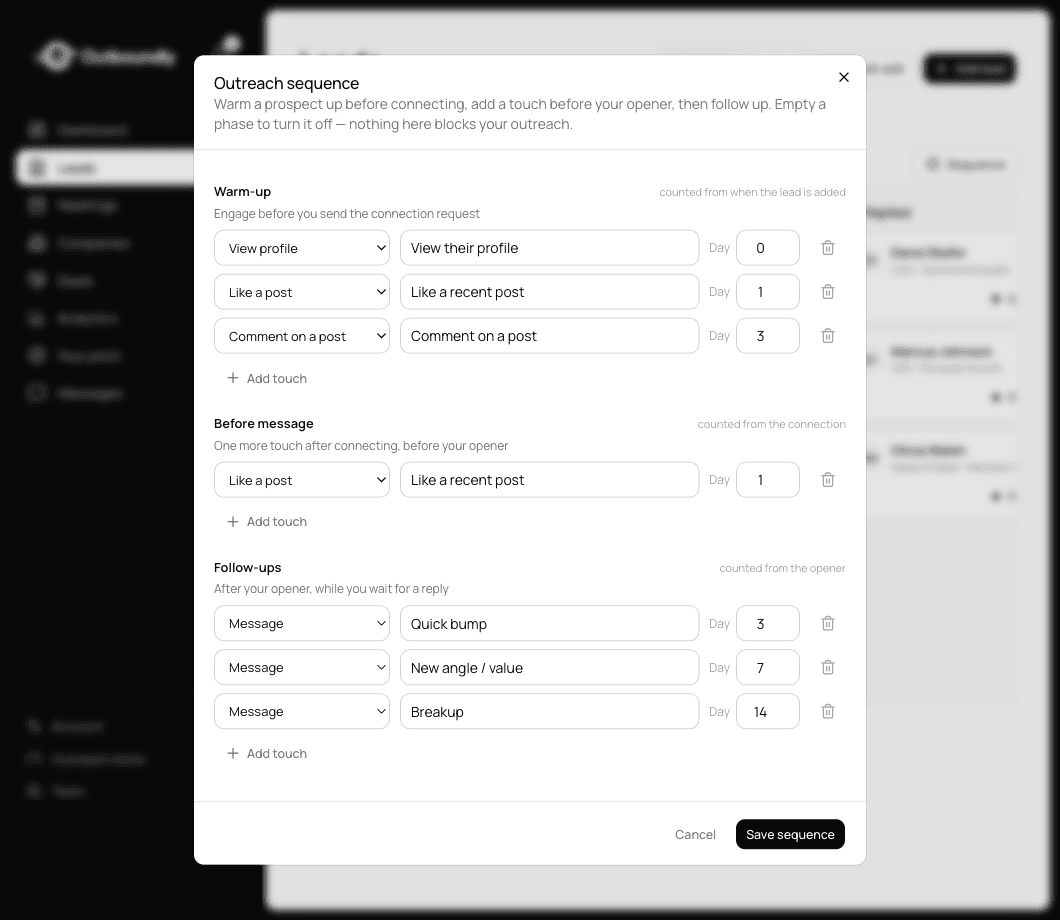Open the Message dropdown for New angle / value

tap(302, 668)
